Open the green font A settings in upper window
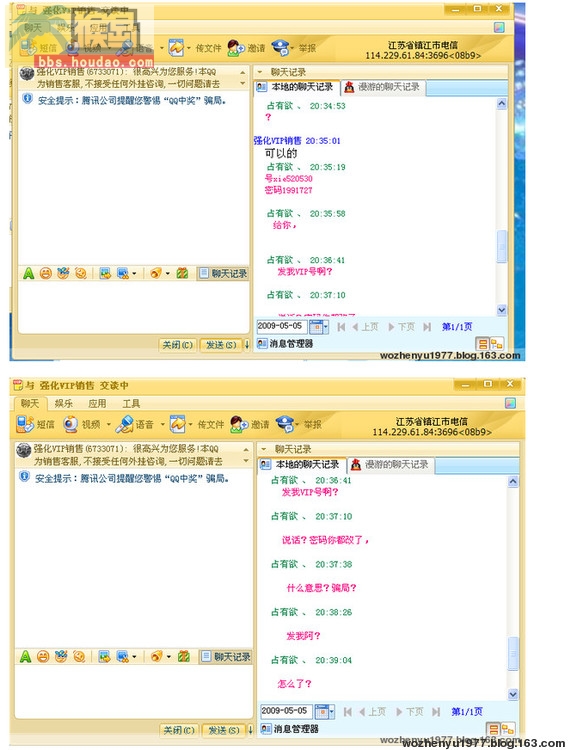This screenshot has width=571, height=750. (x=28, y=273)
